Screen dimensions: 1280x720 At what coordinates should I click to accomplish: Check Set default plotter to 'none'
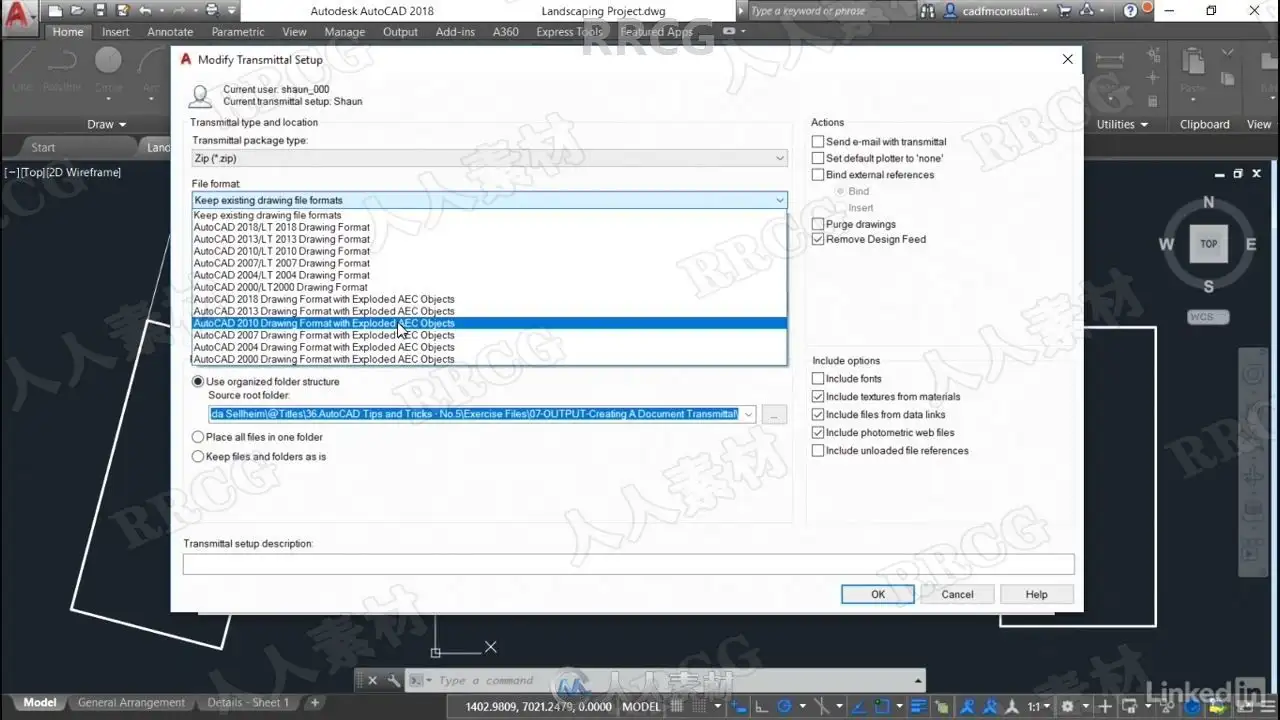818,158
